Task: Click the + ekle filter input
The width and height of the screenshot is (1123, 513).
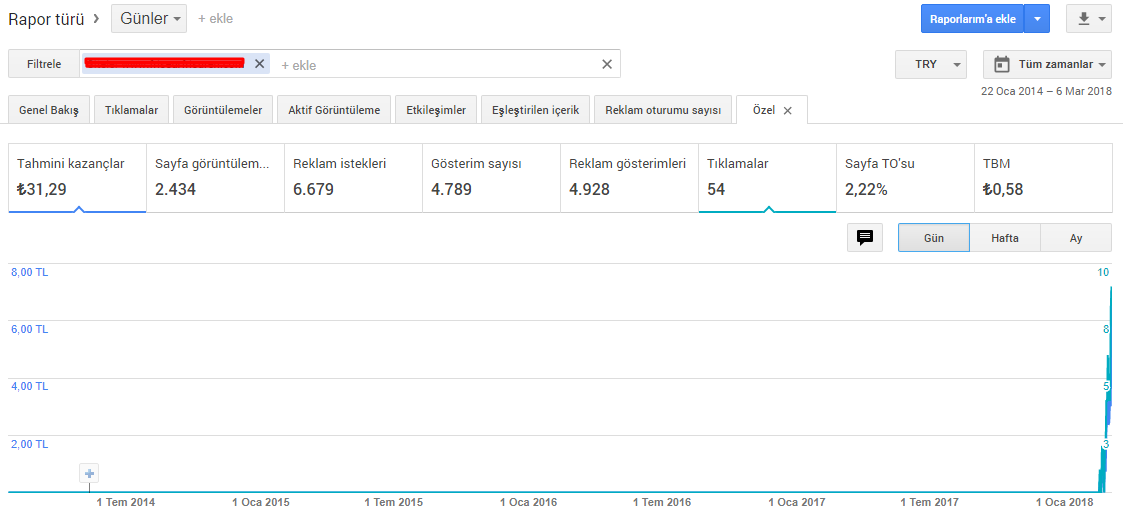Action: point(299,65)
